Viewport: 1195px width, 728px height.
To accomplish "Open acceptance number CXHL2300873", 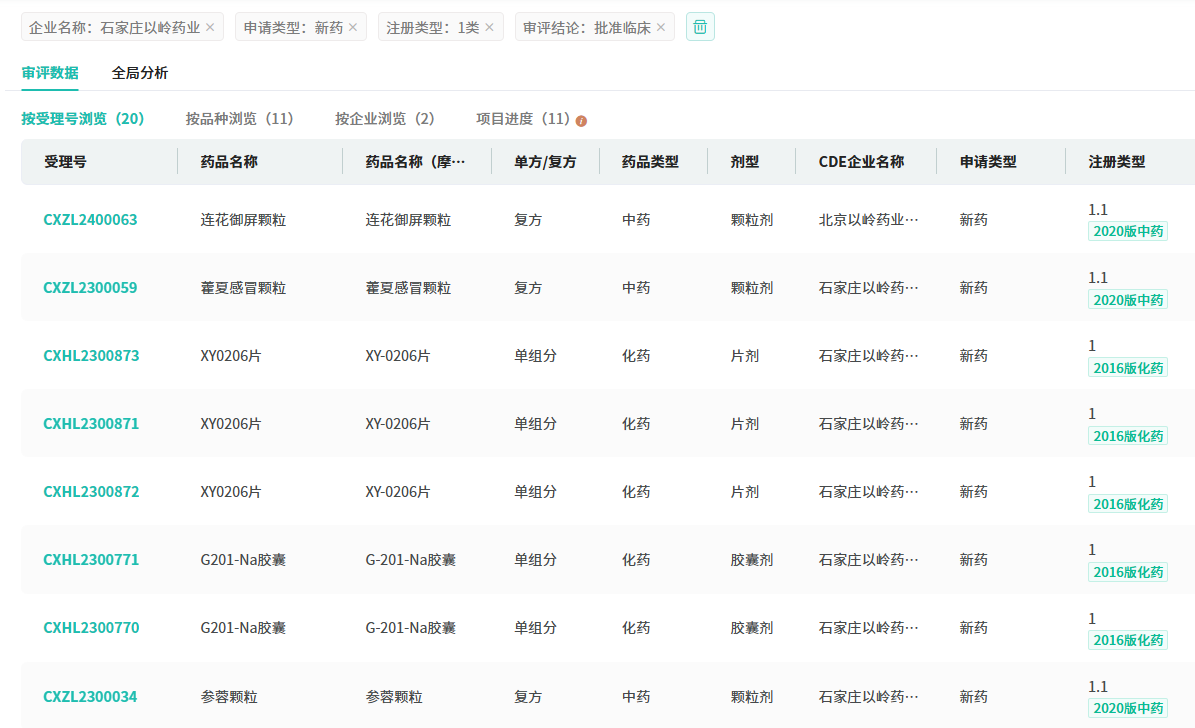I will coord(91,356).
